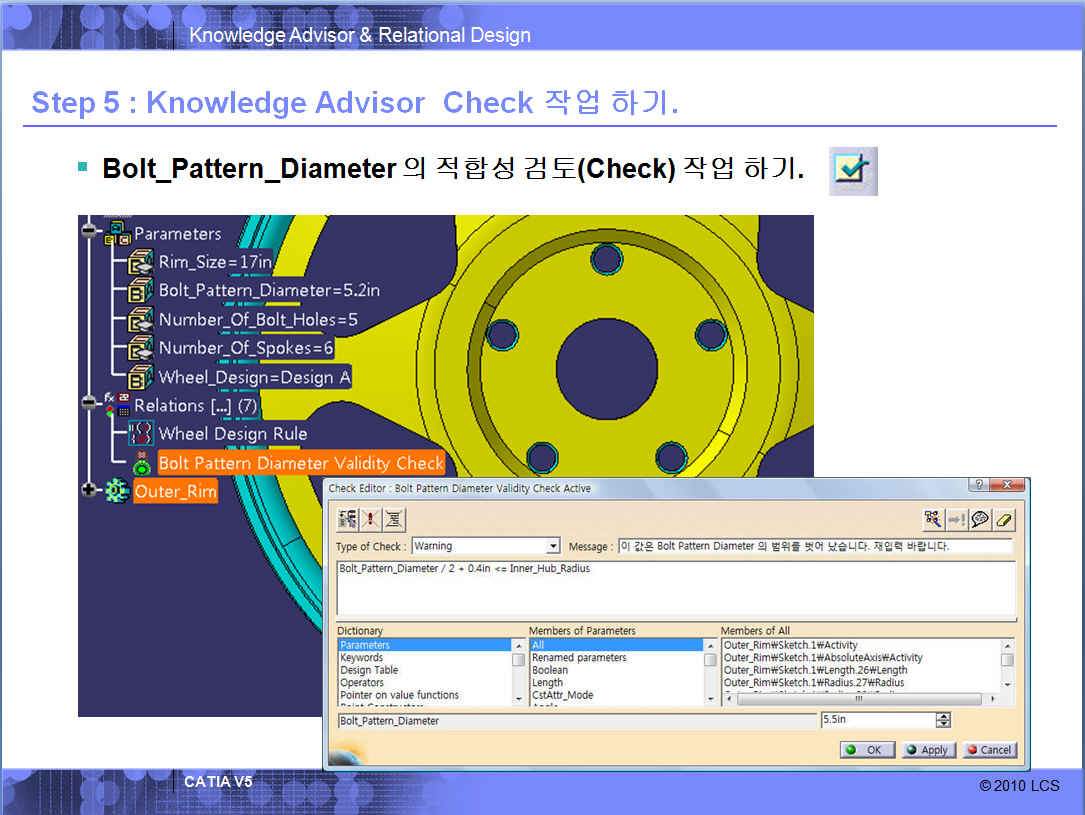Click the Wheel Design Rule icon in tree

click(x=140, y=434)
